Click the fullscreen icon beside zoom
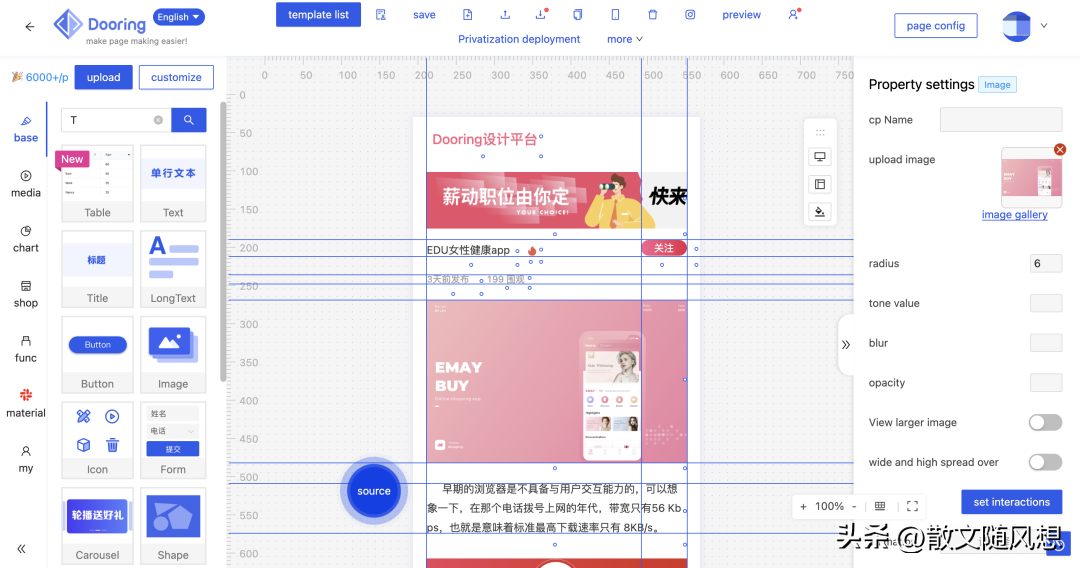The image size is (1080, 568). 913,506
